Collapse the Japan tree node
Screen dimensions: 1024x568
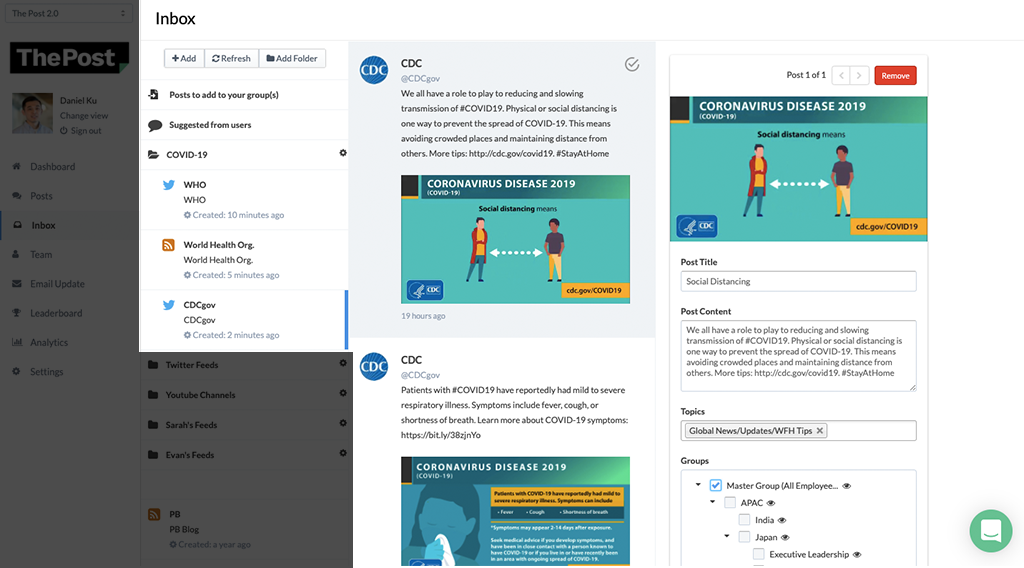727,536
